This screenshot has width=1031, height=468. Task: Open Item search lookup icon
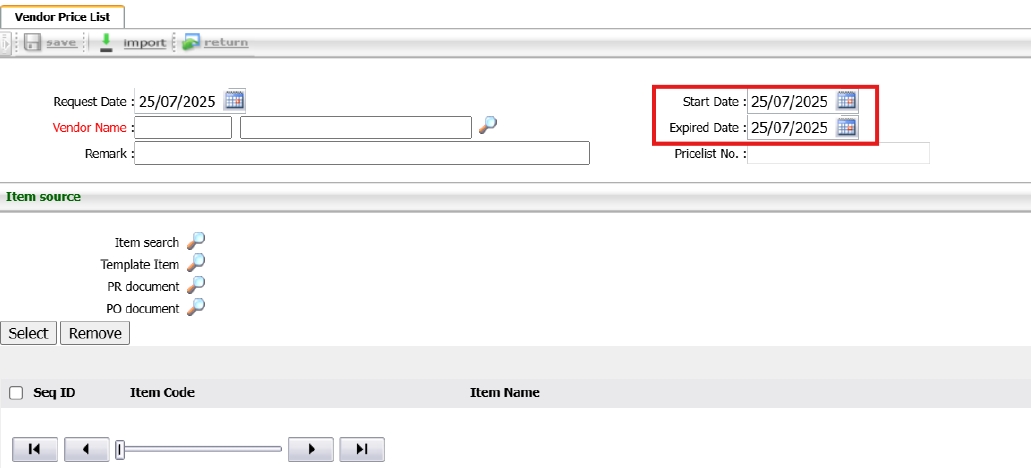click(196, 241)
